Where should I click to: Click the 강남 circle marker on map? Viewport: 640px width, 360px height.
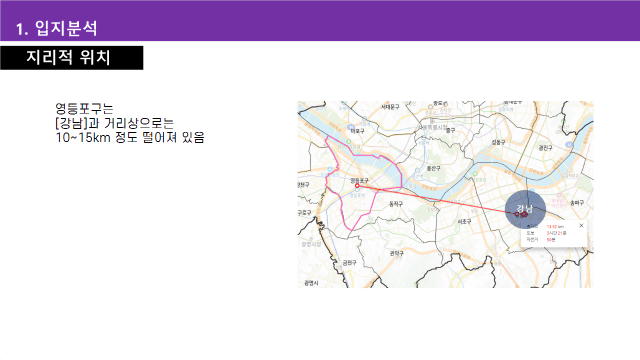525,209
